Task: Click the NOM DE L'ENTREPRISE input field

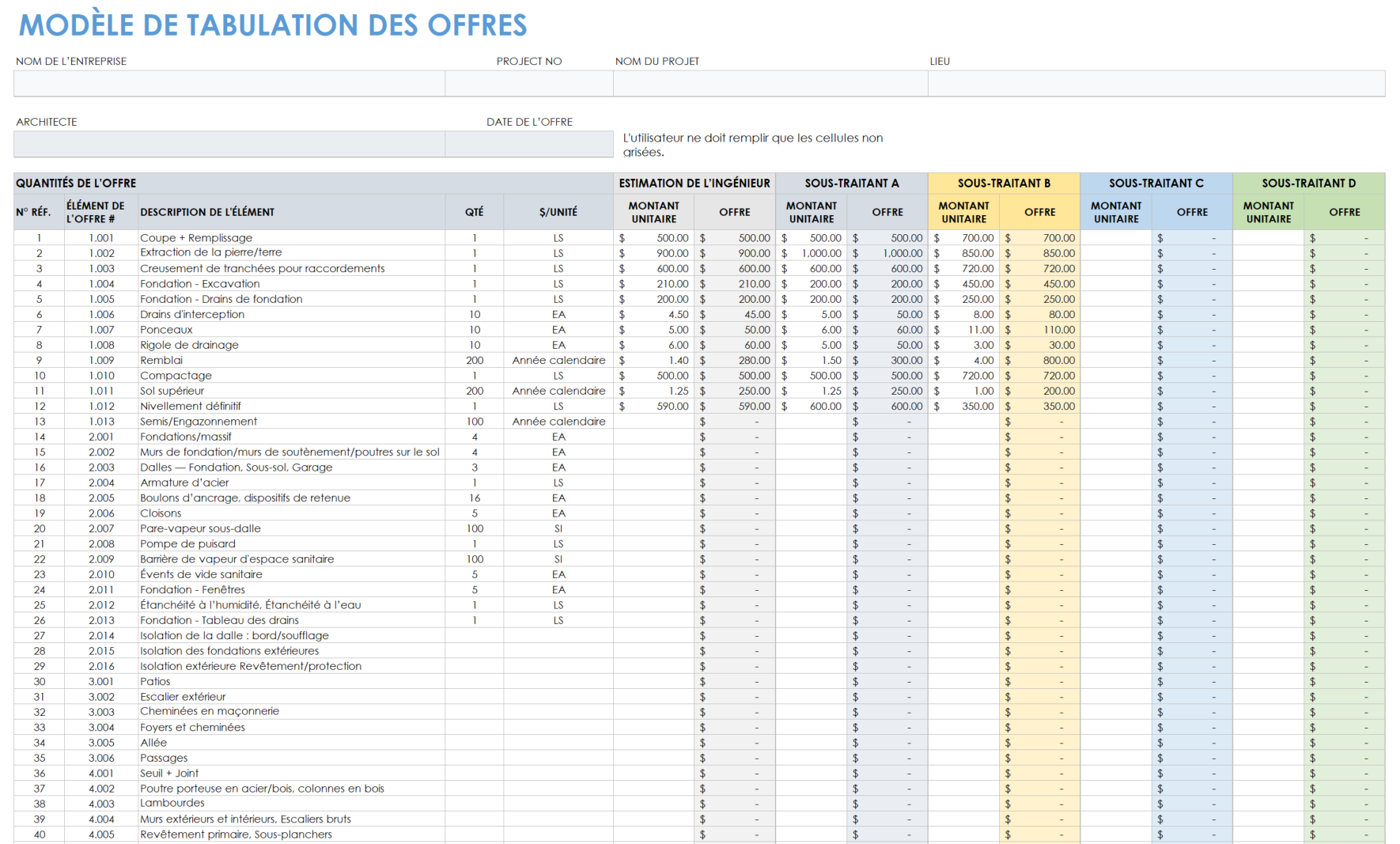Action: click(x=229, y=83)
